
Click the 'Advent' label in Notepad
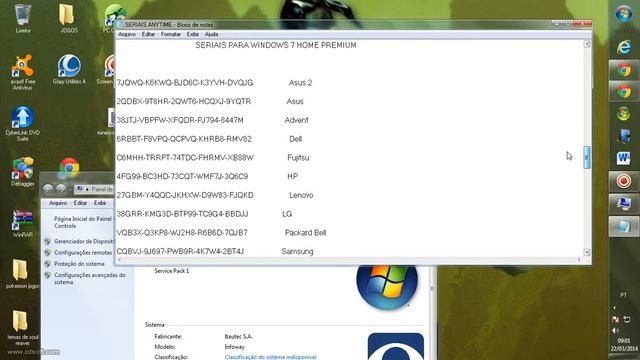(296, 120)
